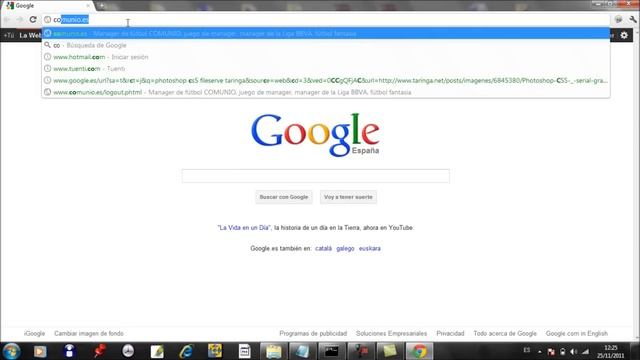Launch red pushpin taskbar icon
Screen dimensions: 640x360
click(x=99, y=351)
